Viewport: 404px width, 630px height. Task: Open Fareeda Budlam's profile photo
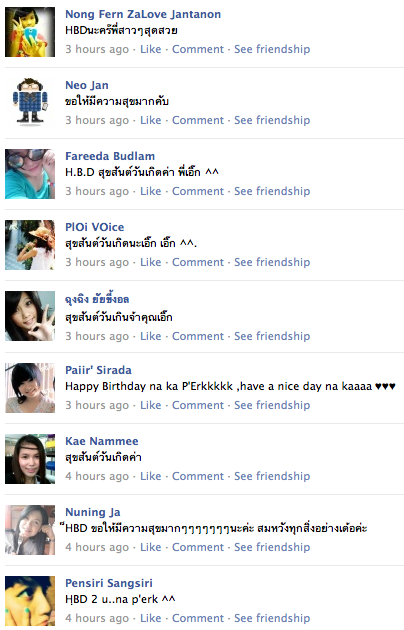(x=30, y=174)
